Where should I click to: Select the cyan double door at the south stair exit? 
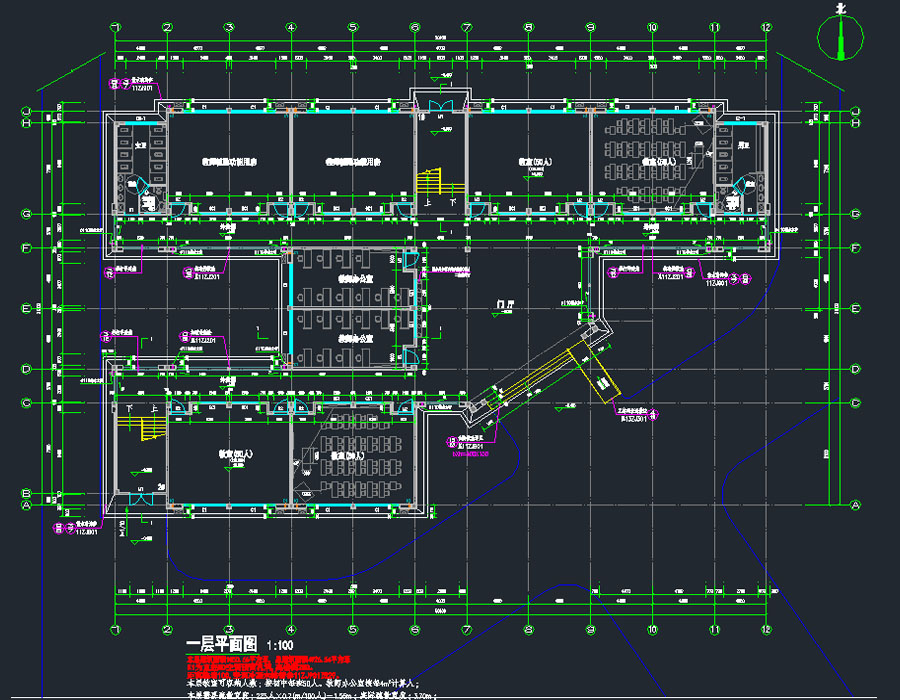tap(141, 499)
